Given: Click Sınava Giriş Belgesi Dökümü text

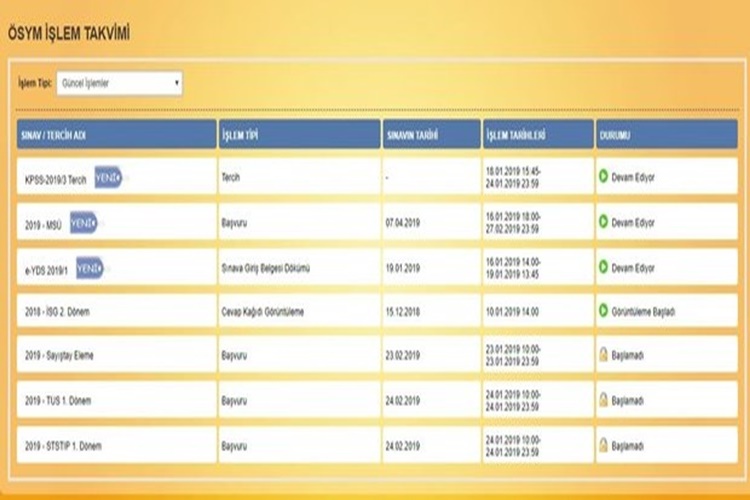Looking at the screenshot, I should point(265,268).
